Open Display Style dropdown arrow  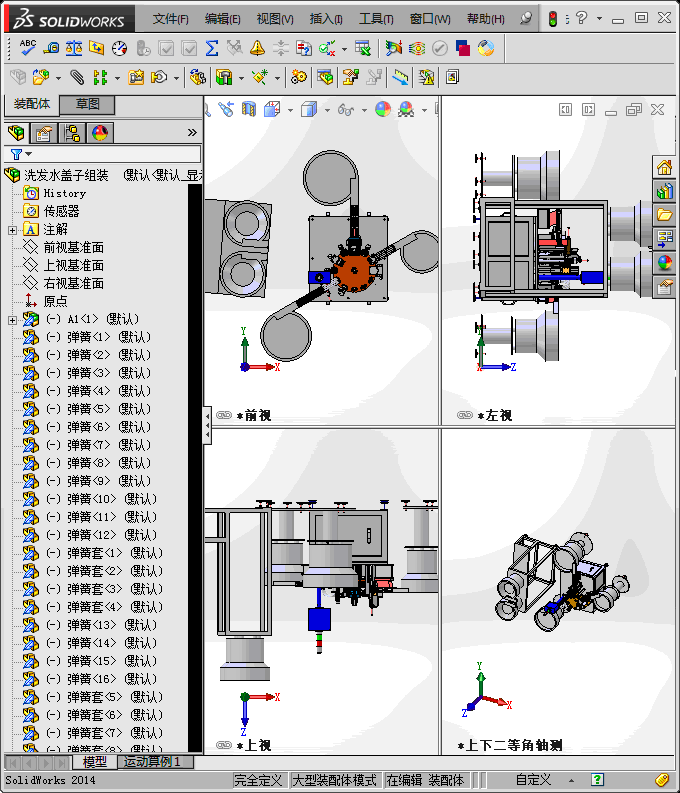click(x=328, y=110)
